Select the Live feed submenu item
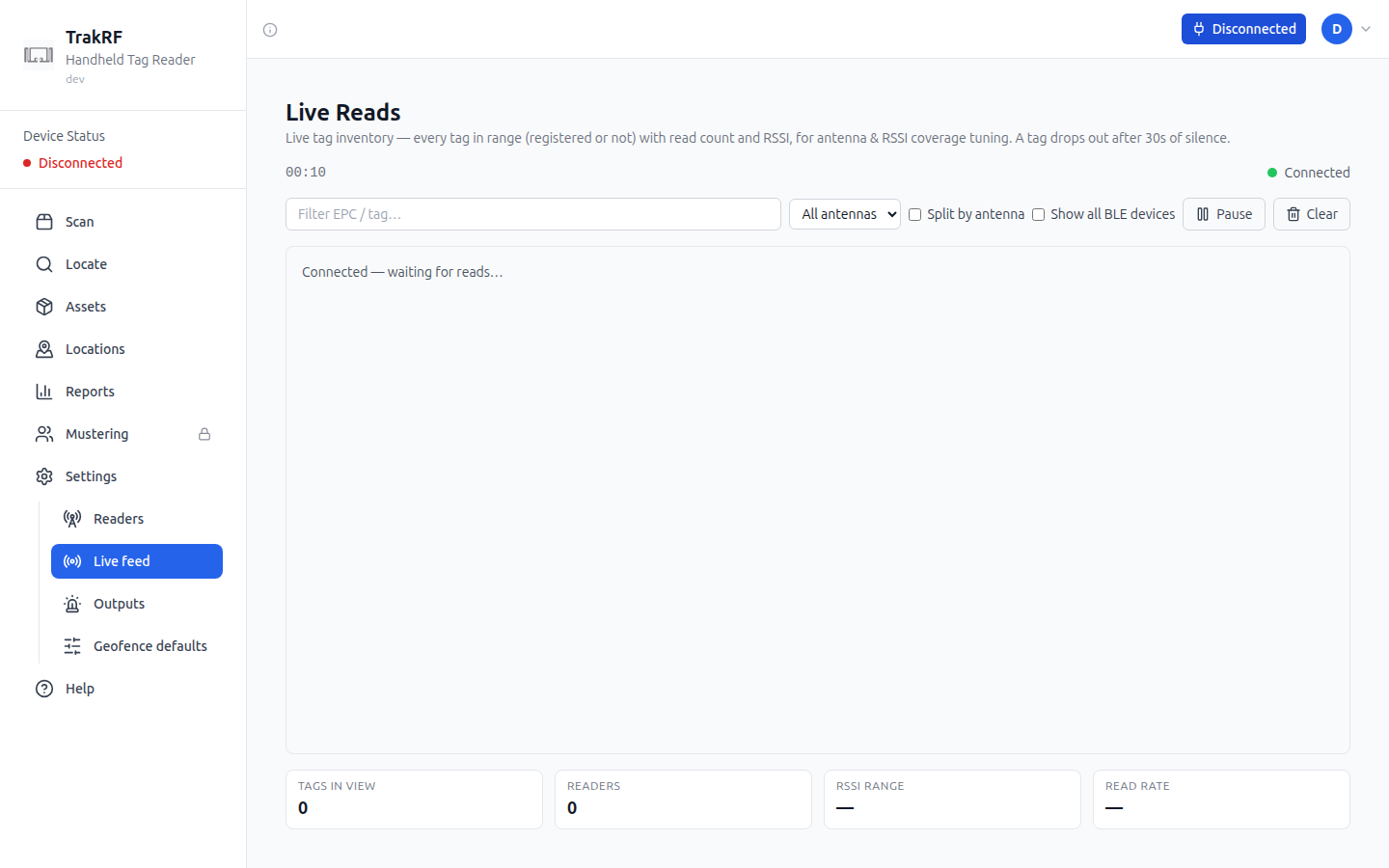1389x868 pixels. pyautogui.click(x=137, y=561)
